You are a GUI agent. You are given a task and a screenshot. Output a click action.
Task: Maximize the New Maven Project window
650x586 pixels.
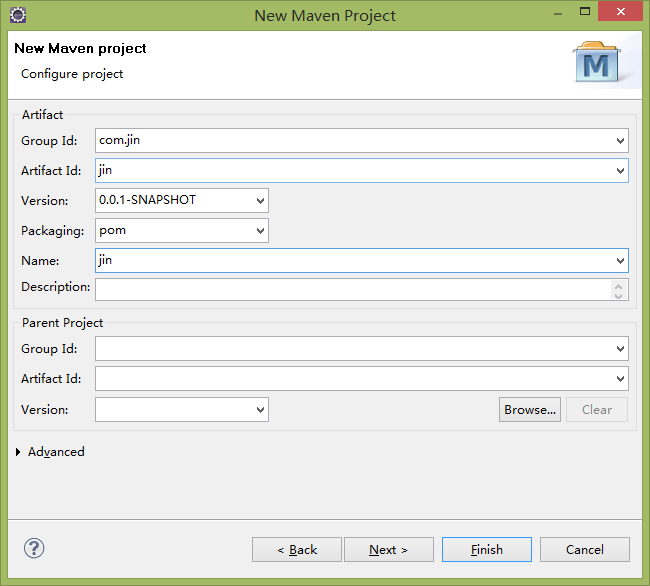(x=585, y=11)
